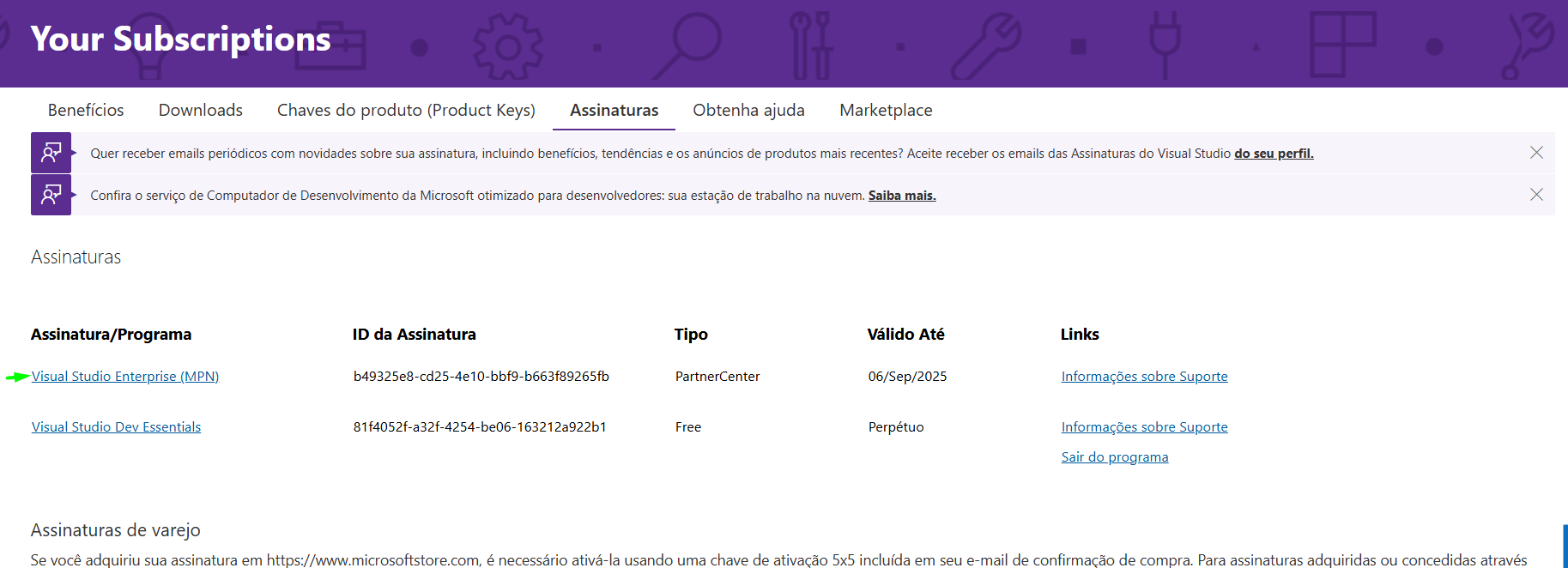1568x568 pixels.
Task: Click the feedback icon on email banner
Action: click(51, 153)
